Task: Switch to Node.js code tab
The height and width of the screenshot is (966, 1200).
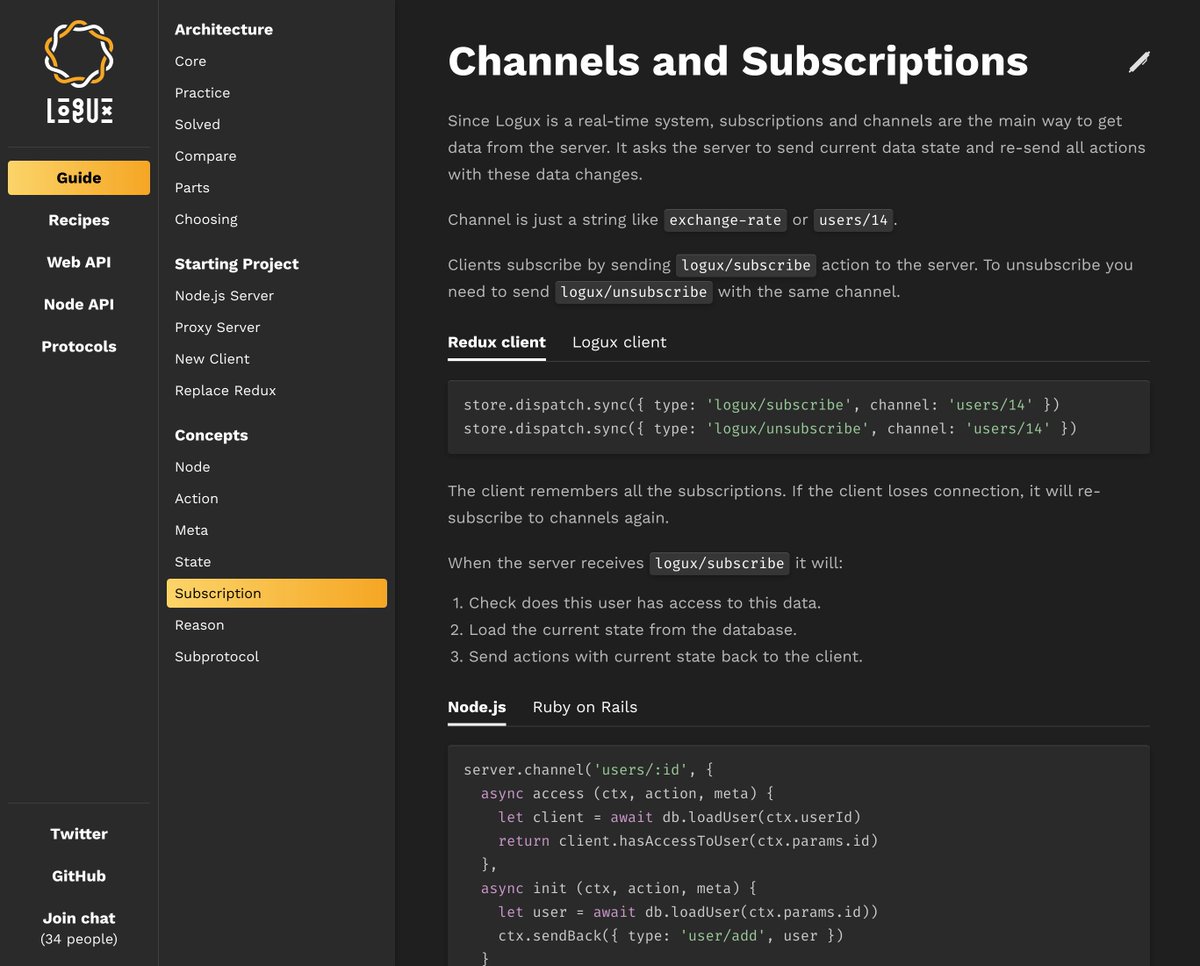Action: pyautogui.click(x=477, y=707)
